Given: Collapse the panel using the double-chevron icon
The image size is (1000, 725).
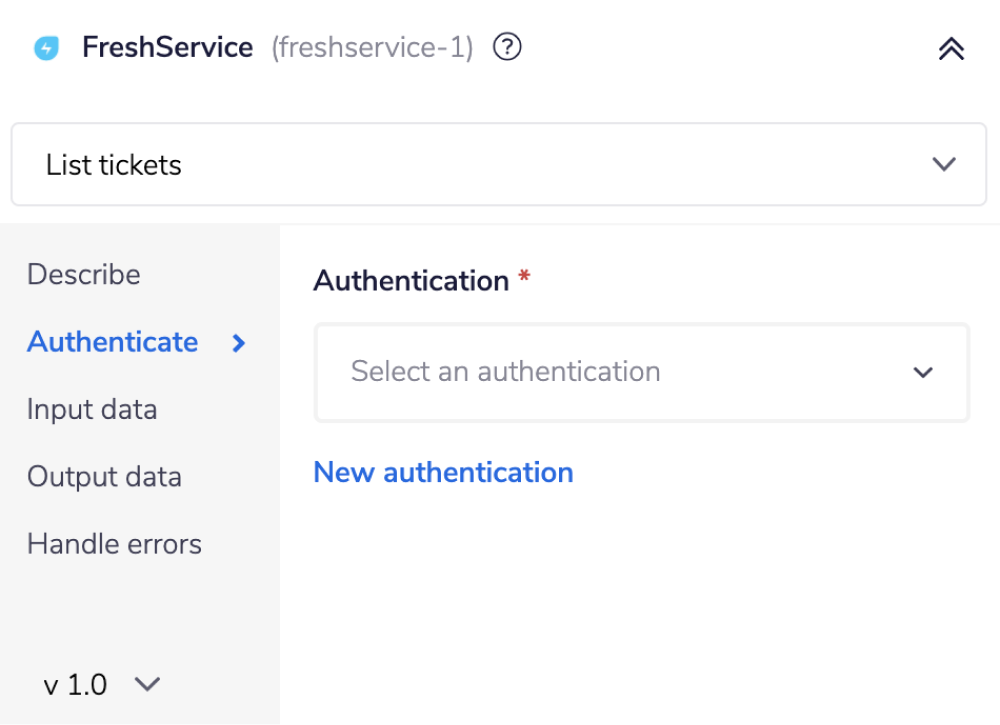Looking at the screenshot, I should coord(950,47).
